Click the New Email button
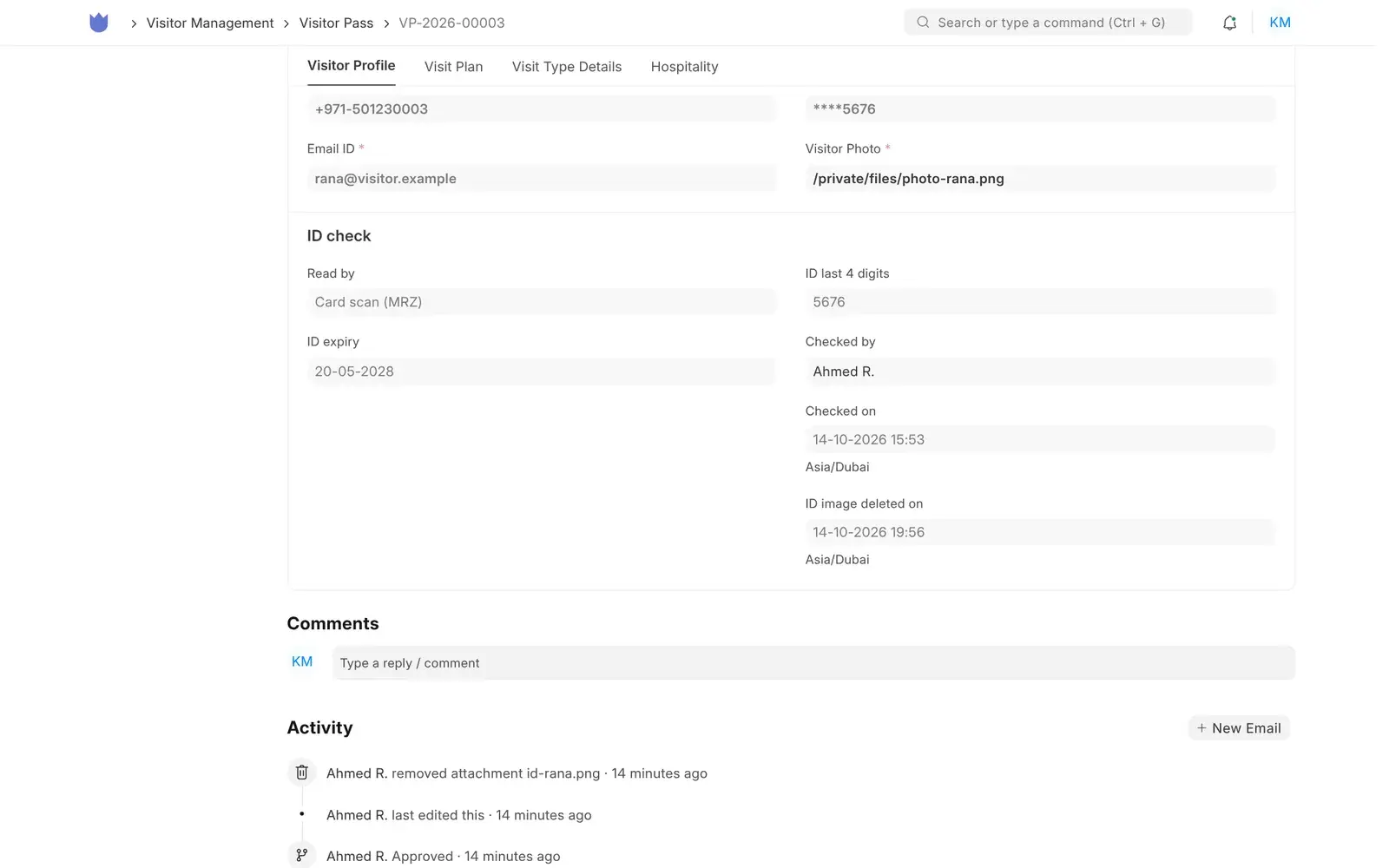Screen dimensions: 1389x868 [x=1239, y=728]
